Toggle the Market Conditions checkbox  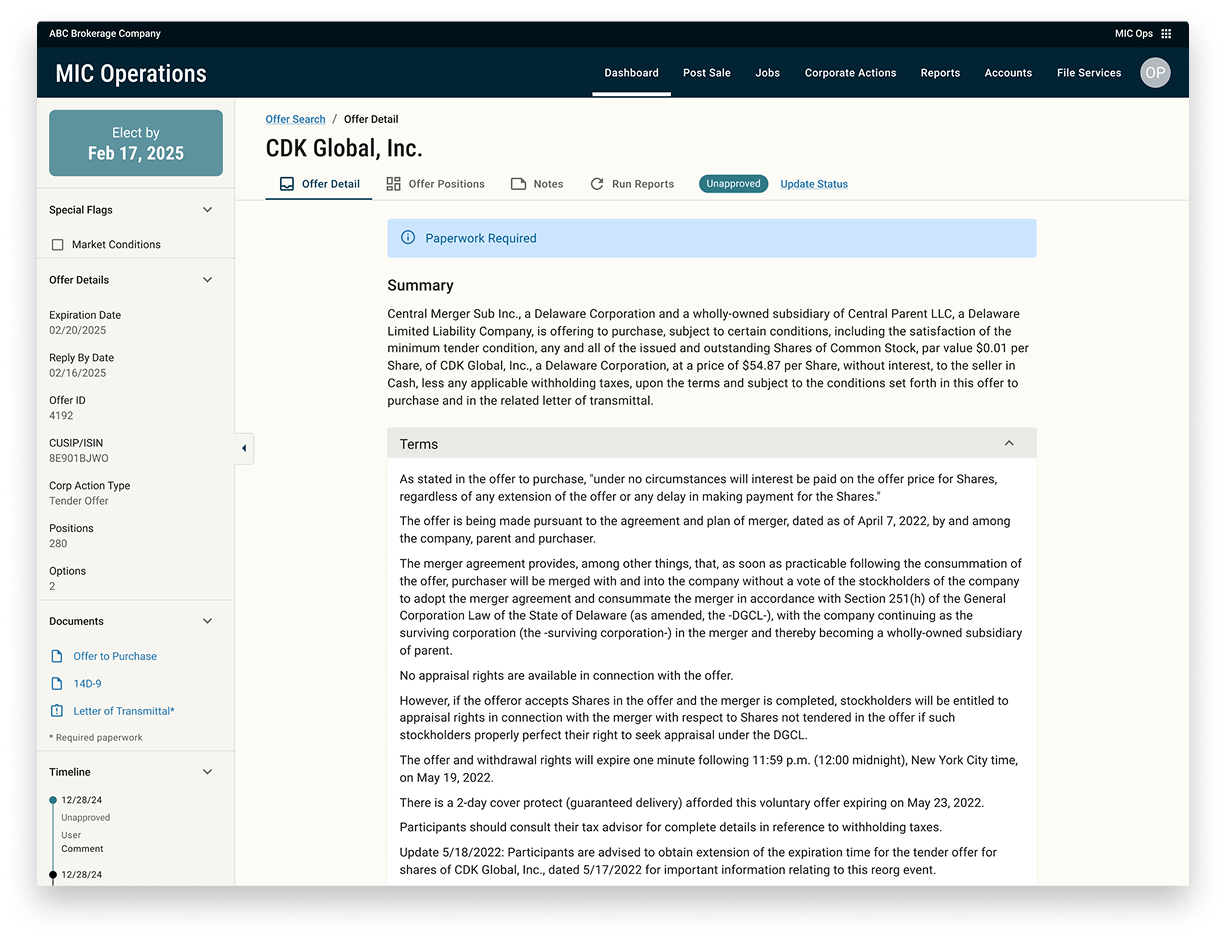tap(58, 245)
